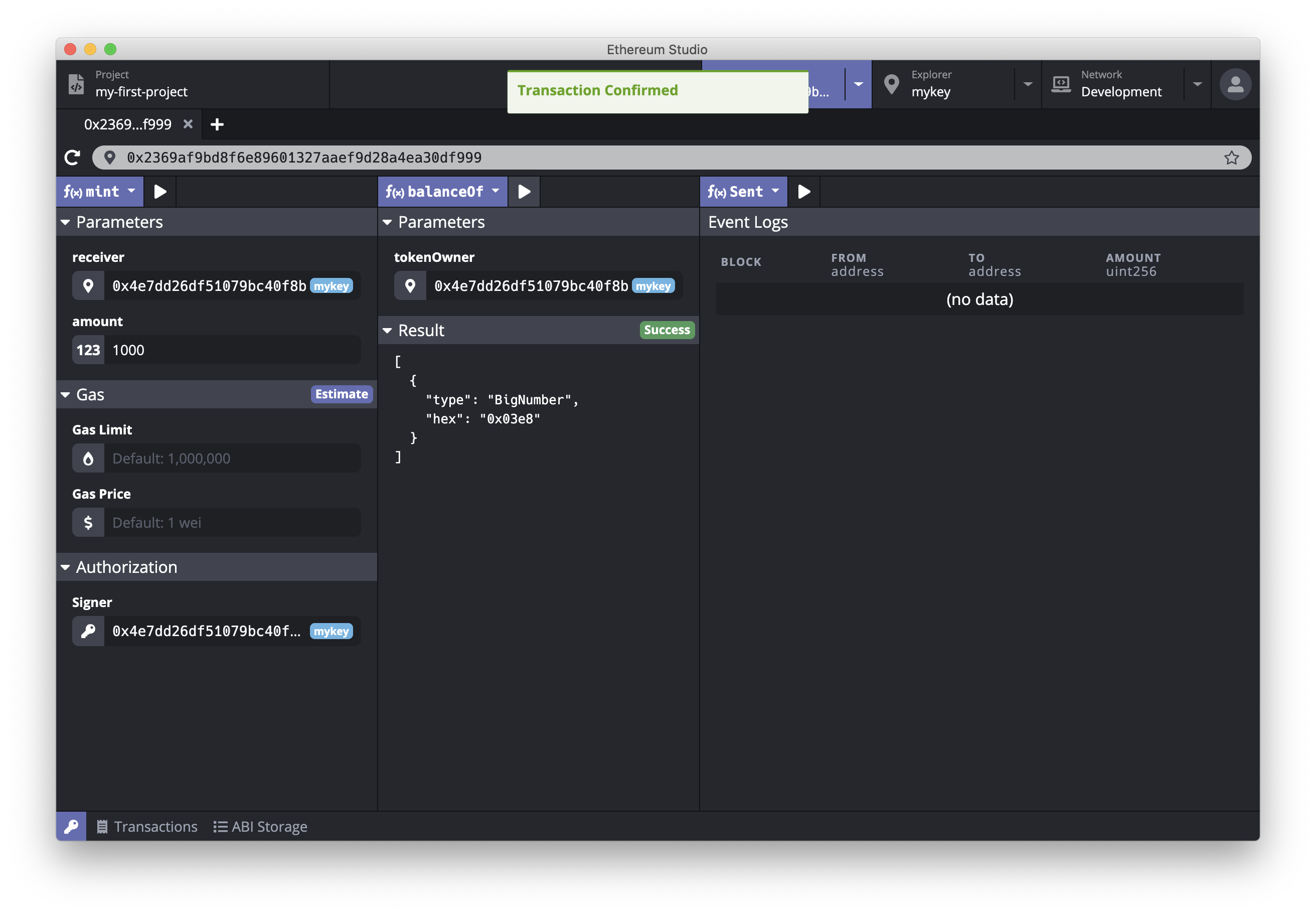Open the keypair manager key icon

click(x=71, y=826)
